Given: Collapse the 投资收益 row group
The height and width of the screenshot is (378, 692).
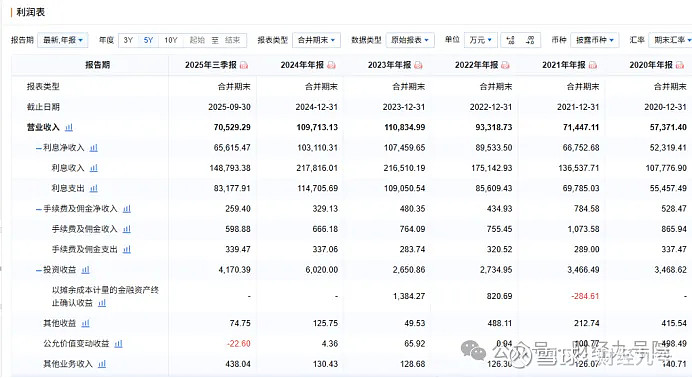Looking at the screenshot, I should pyautogui.click(x=39, y=270).
